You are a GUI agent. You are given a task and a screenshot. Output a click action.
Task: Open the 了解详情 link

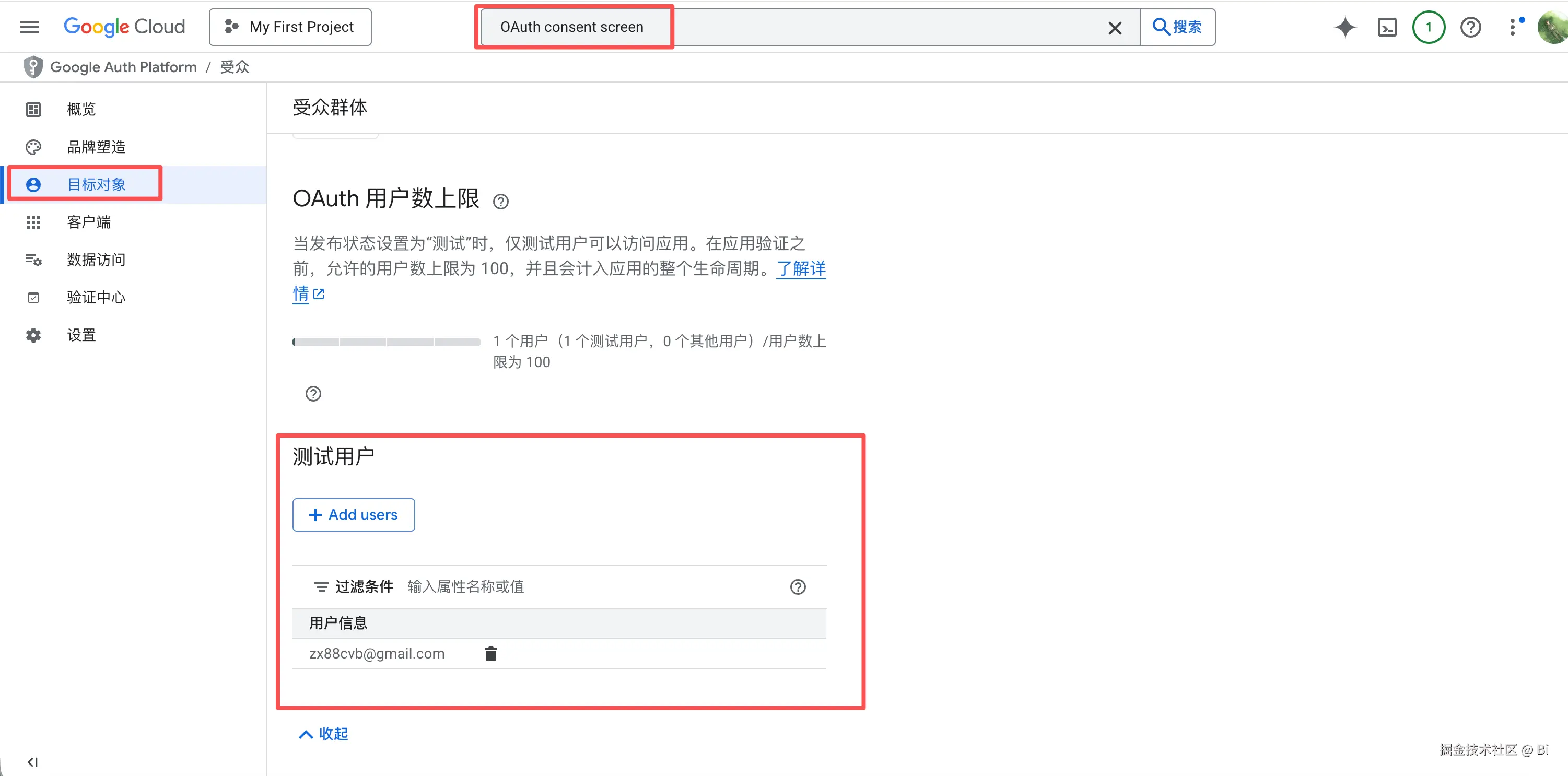[x=800, y=269]
